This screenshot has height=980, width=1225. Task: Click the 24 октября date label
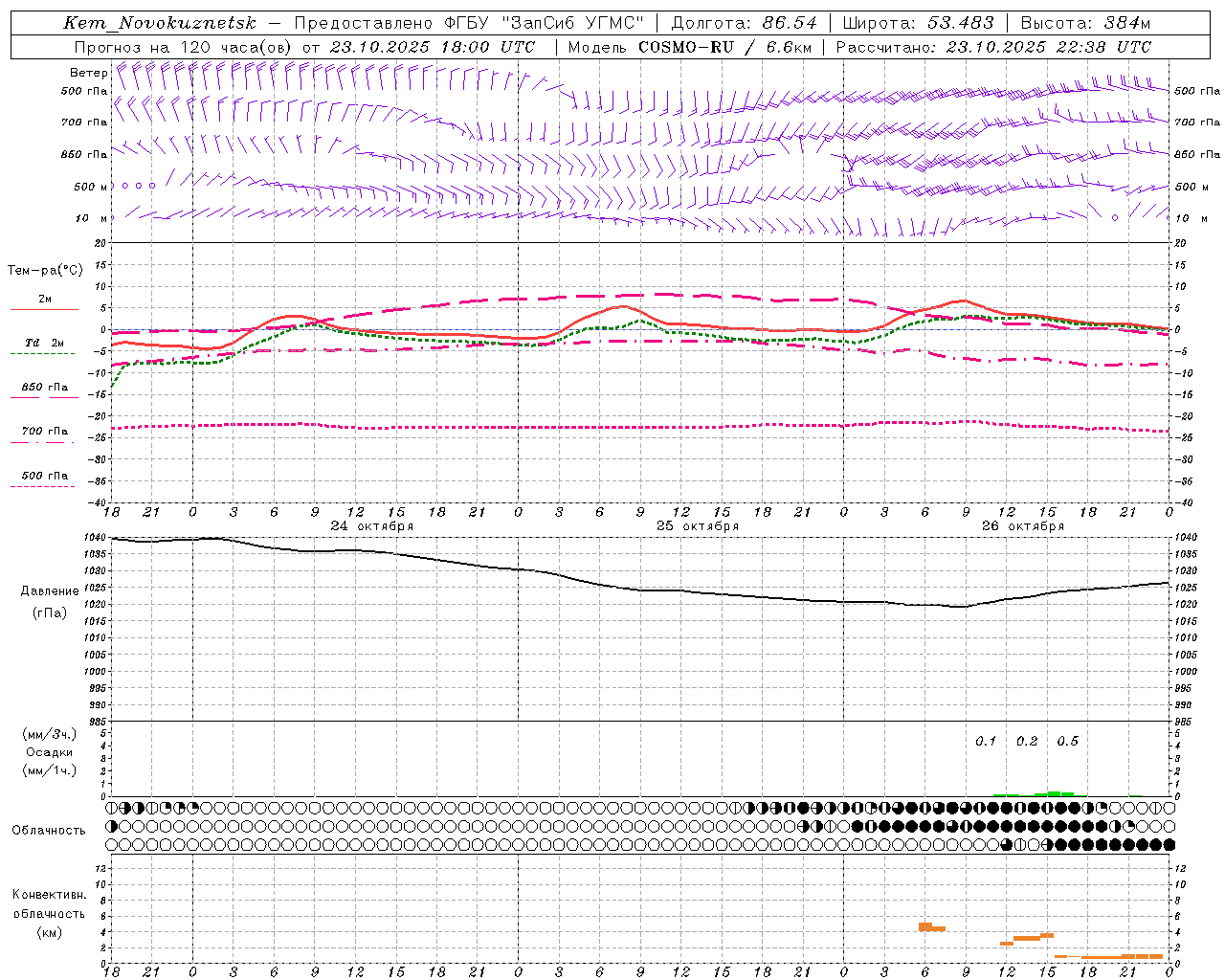[372, 525]
